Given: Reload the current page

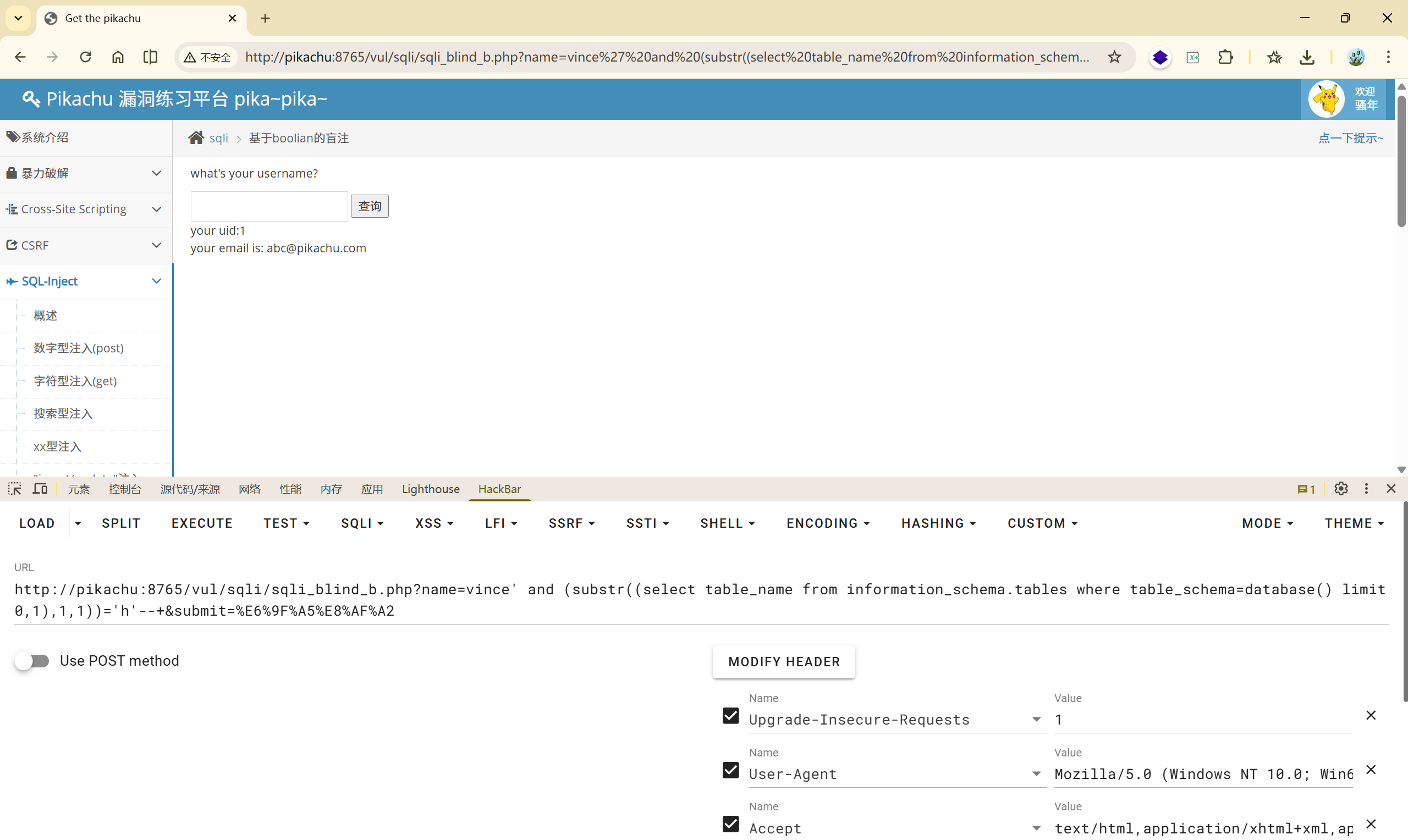Looking at the screenshot, I should tap(85, 57).
